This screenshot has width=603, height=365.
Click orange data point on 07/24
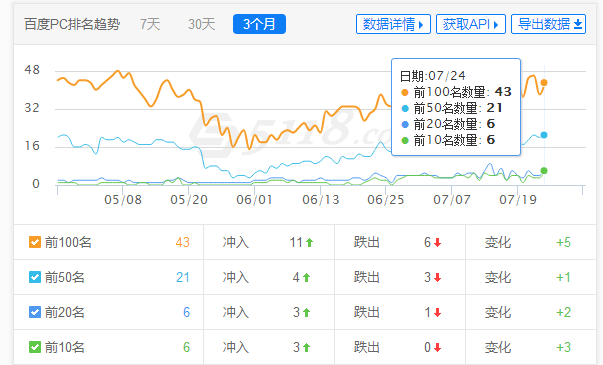coord(544,83)
